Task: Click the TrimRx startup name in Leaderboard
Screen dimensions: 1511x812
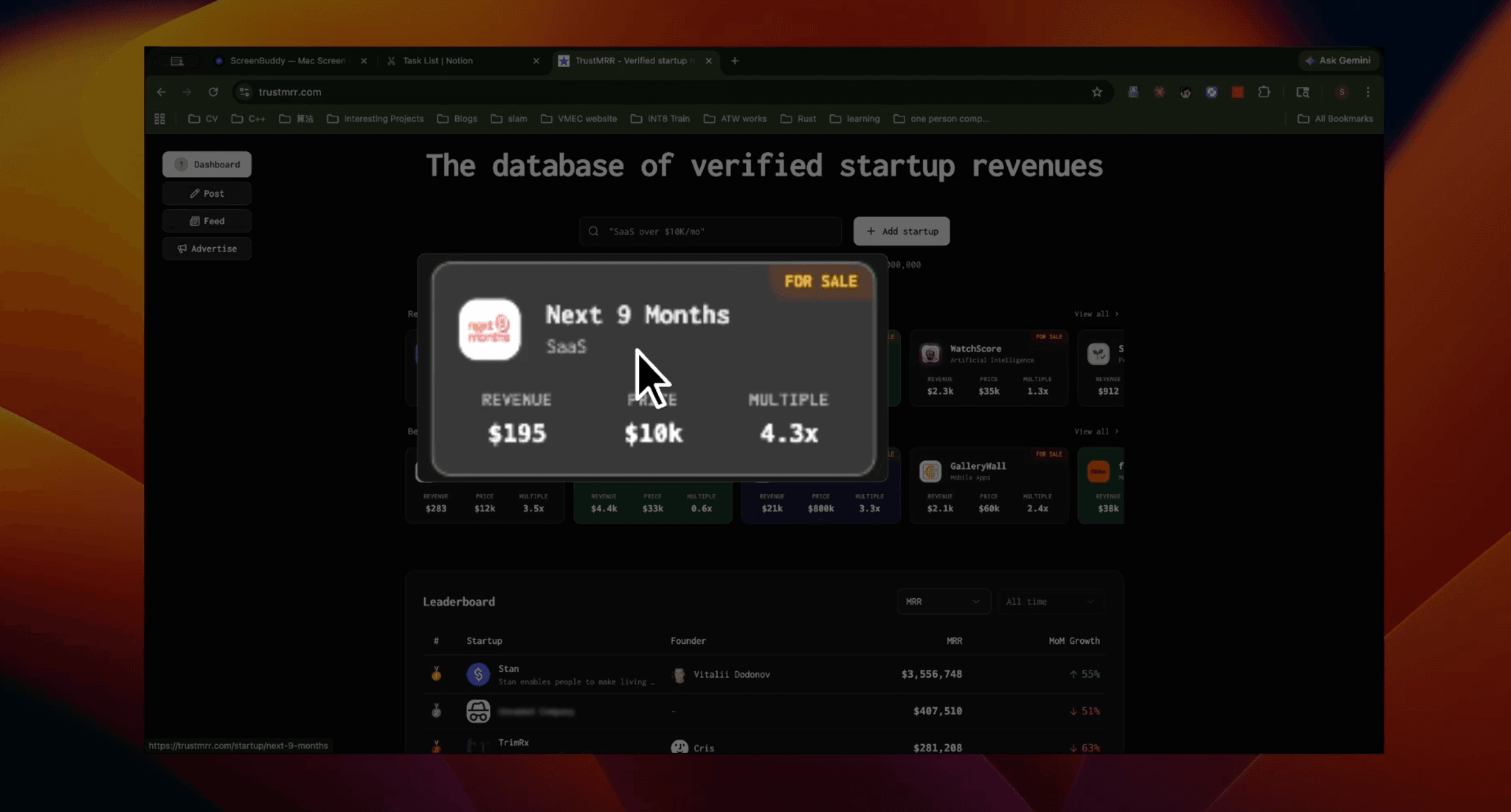Action: (x=514, y=743)
